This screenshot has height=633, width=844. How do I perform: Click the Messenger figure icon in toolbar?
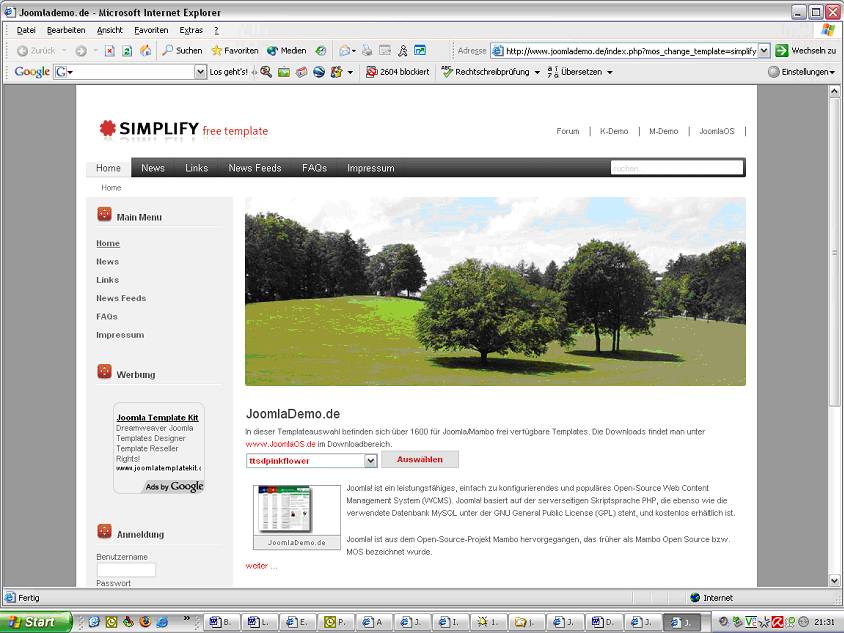403,51
